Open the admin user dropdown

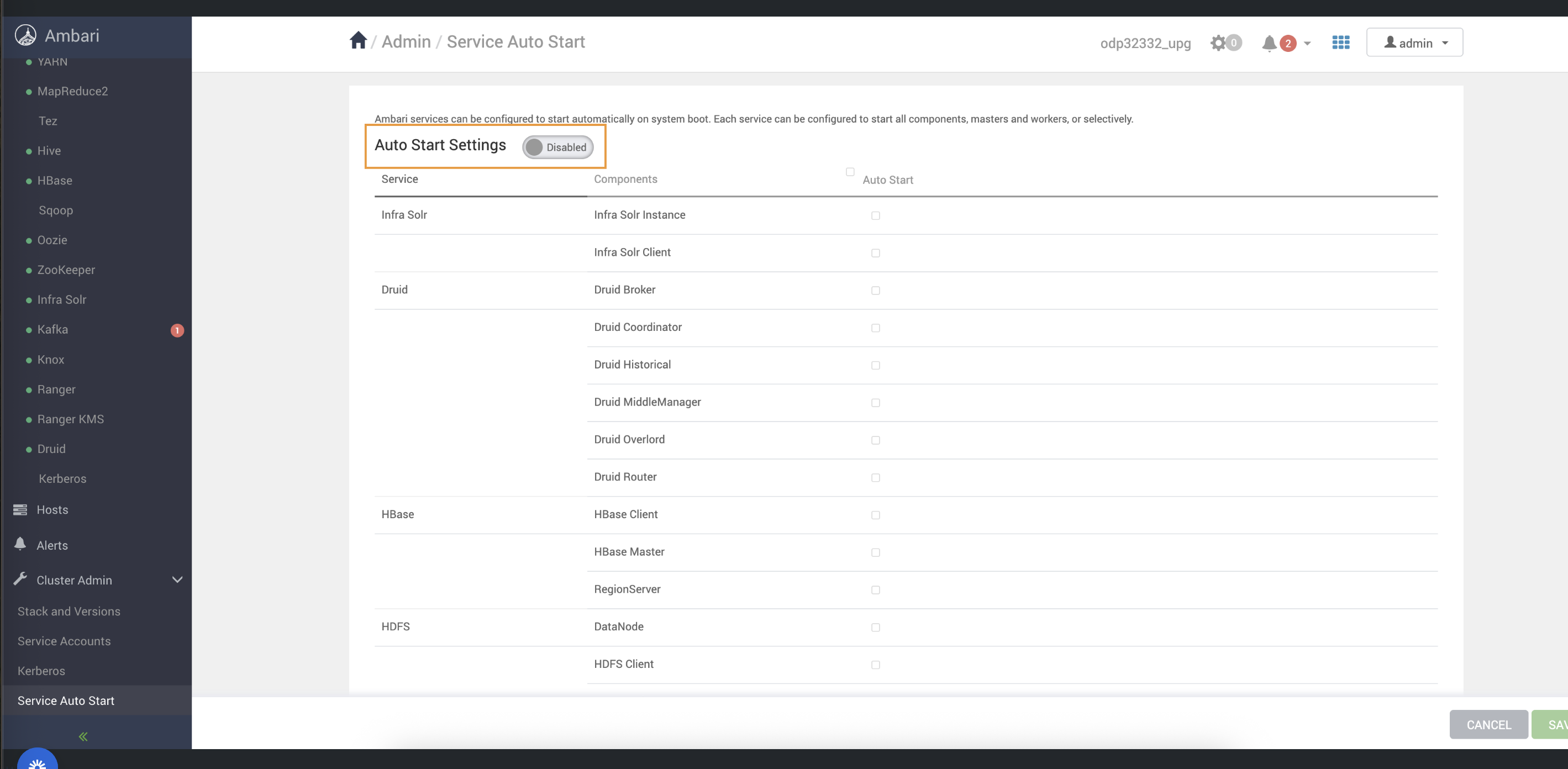(x=1414, y=43)
